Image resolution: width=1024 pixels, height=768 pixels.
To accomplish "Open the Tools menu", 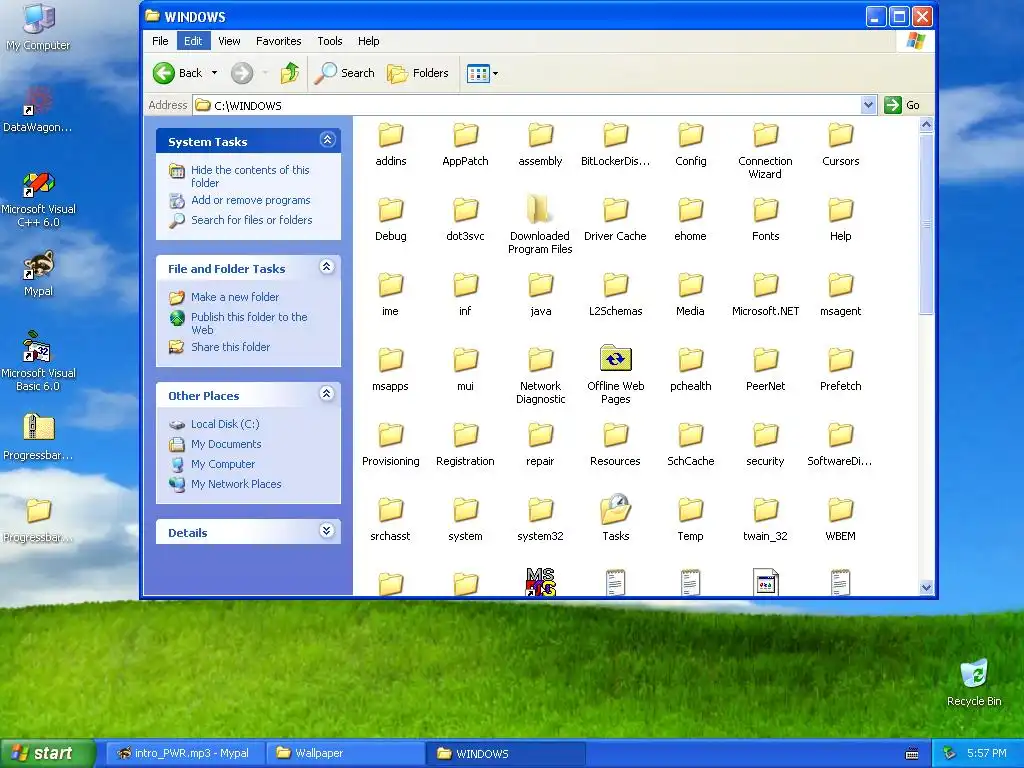I will 330,41.
